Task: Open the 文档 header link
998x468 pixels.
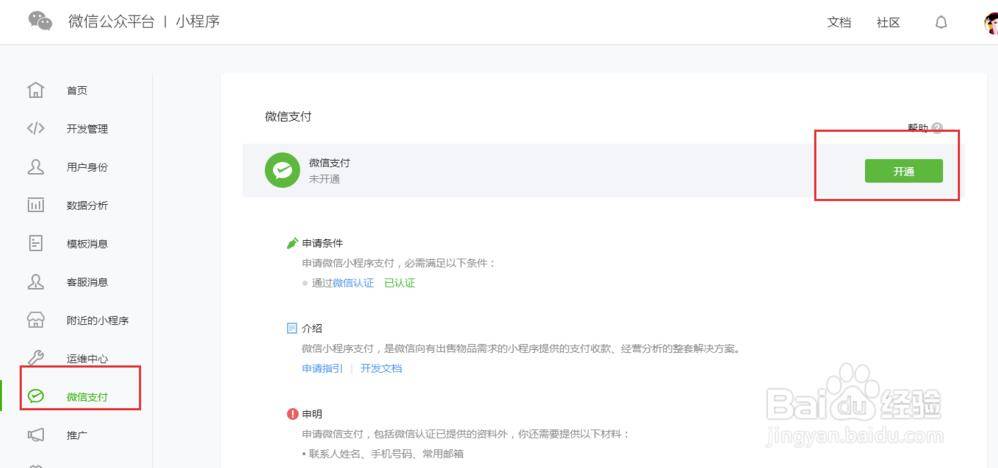Action: tap(839, 22)
